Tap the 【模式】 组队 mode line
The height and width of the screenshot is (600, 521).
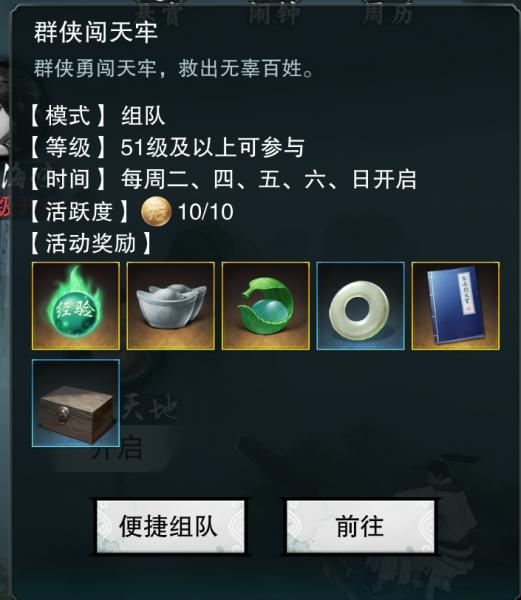(98, 116)
